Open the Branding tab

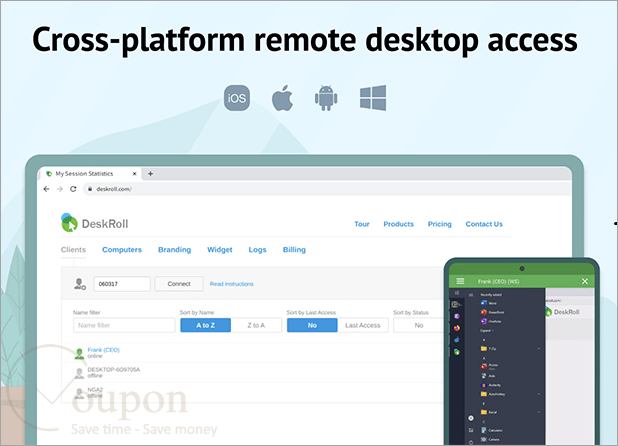175,249
